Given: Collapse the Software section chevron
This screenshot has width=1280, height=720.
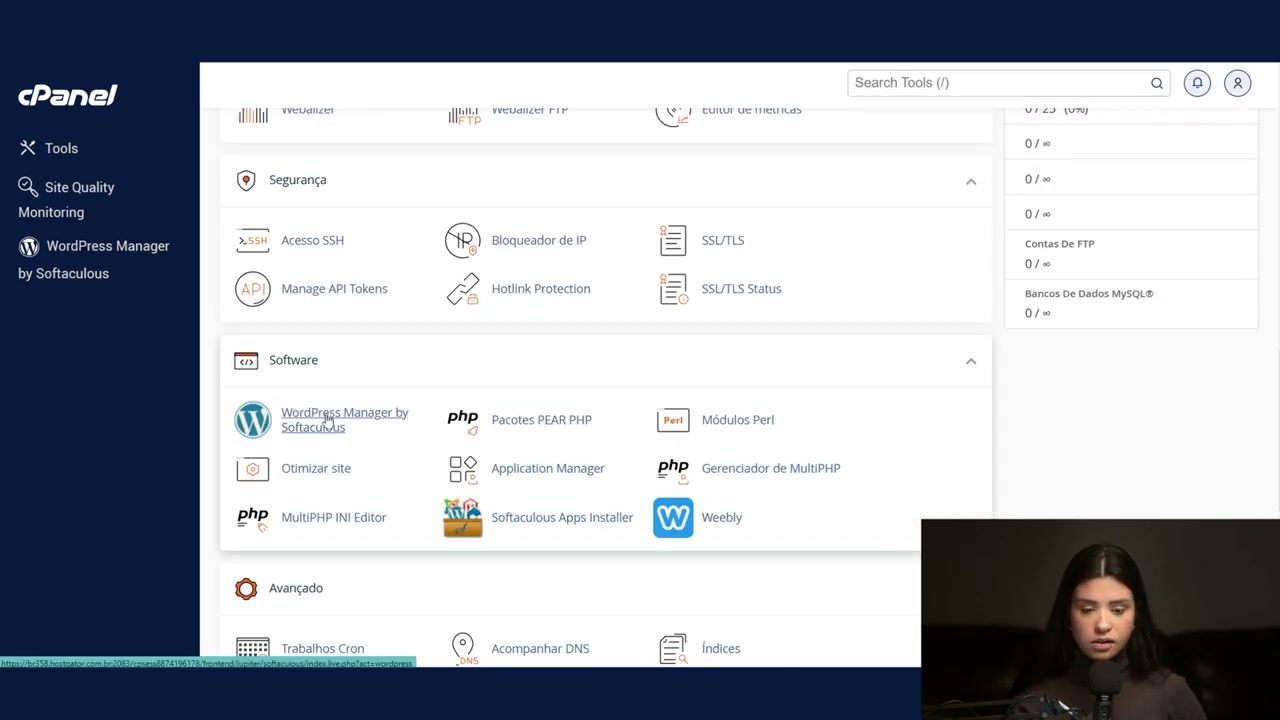Looking at the screenshot, I should click(971, 361).
